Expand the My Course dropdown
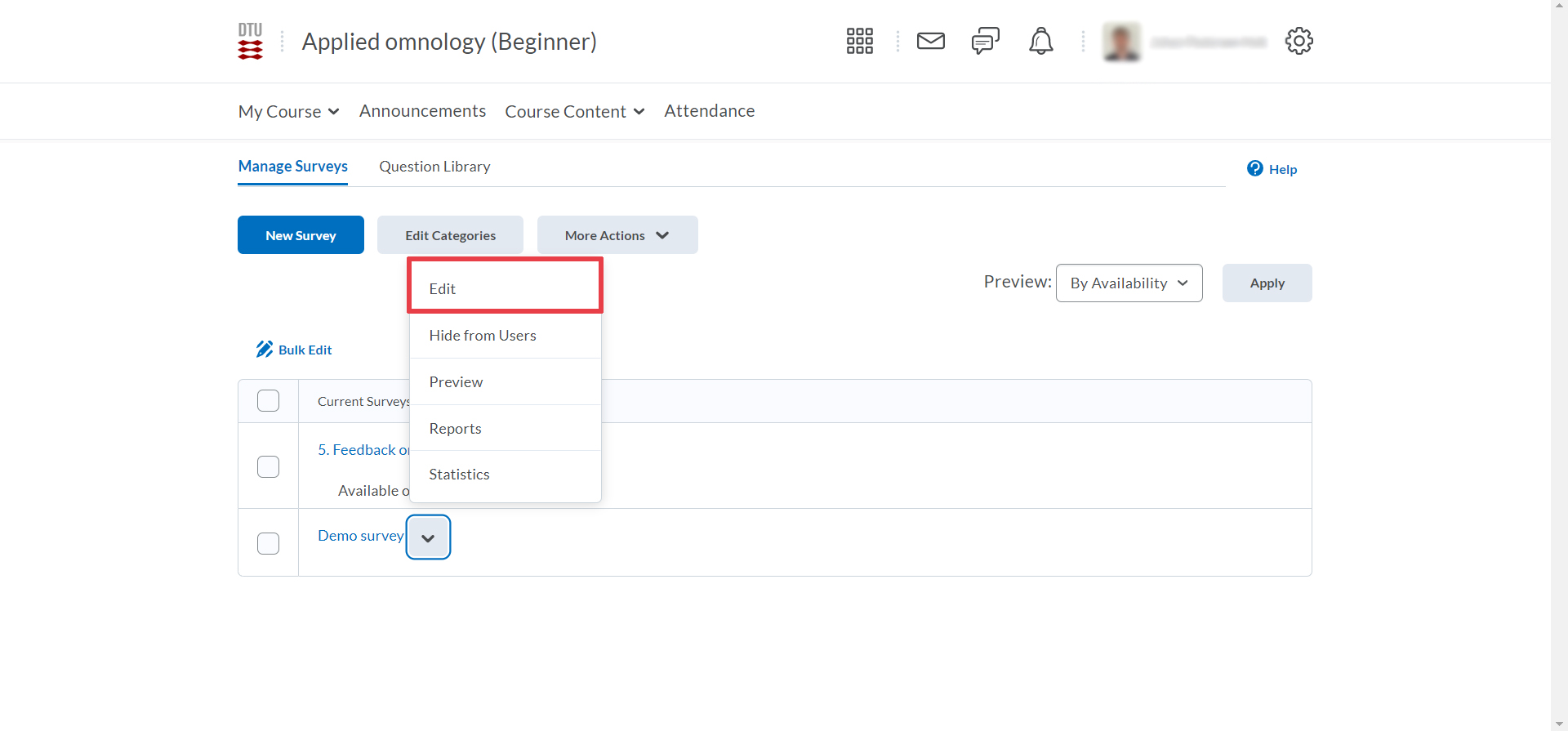 coord(288,112)
